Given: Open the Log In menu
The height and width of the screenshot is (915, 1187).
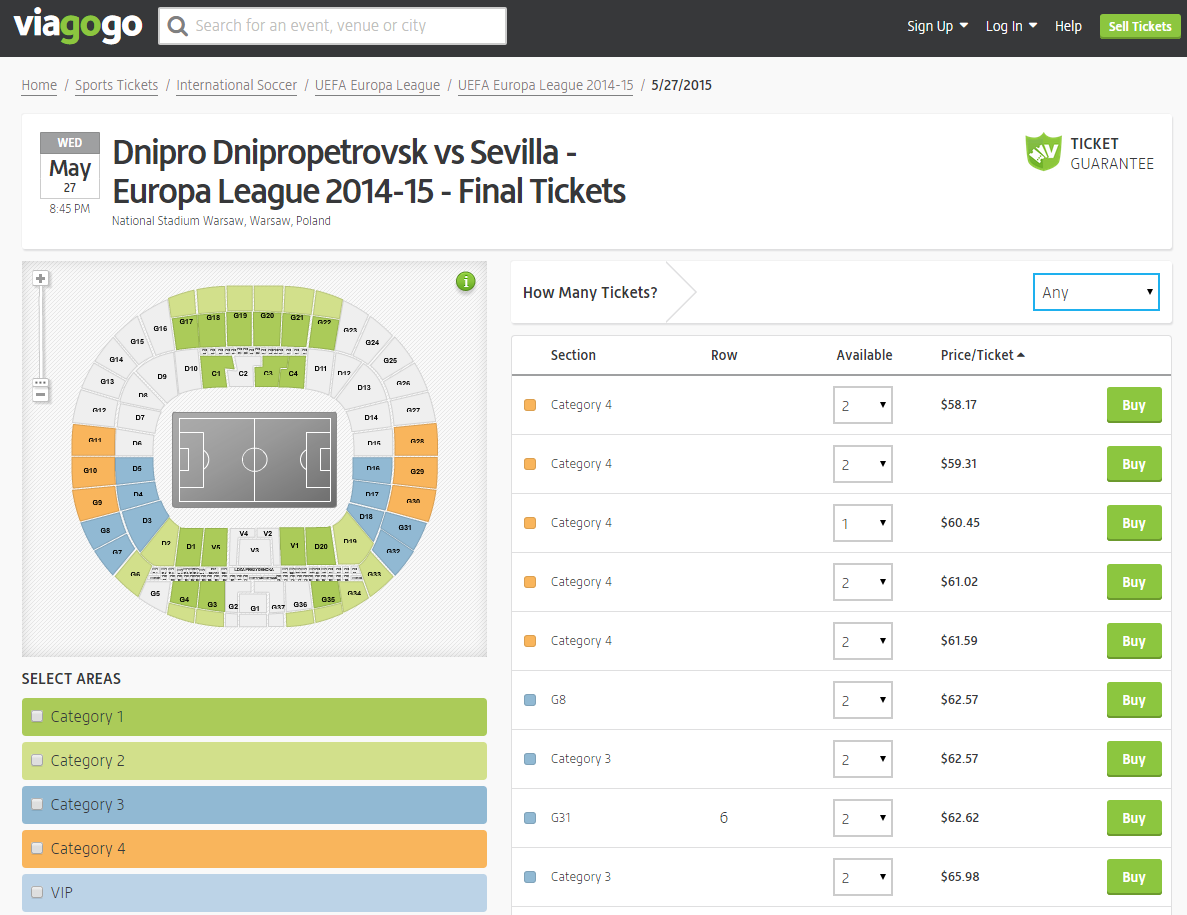Looking at the screenshot, I should [x=1011, y=26].
